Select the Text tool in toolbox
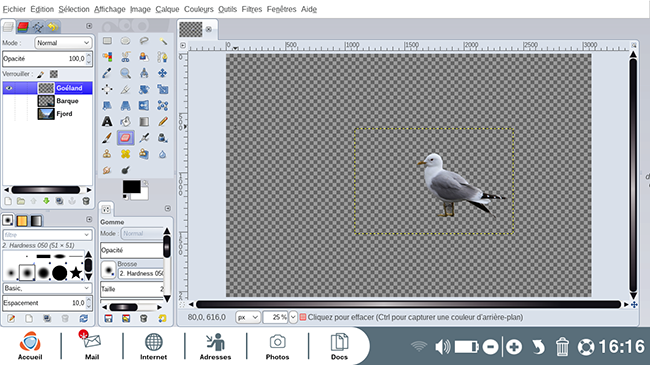 point(107,122)
